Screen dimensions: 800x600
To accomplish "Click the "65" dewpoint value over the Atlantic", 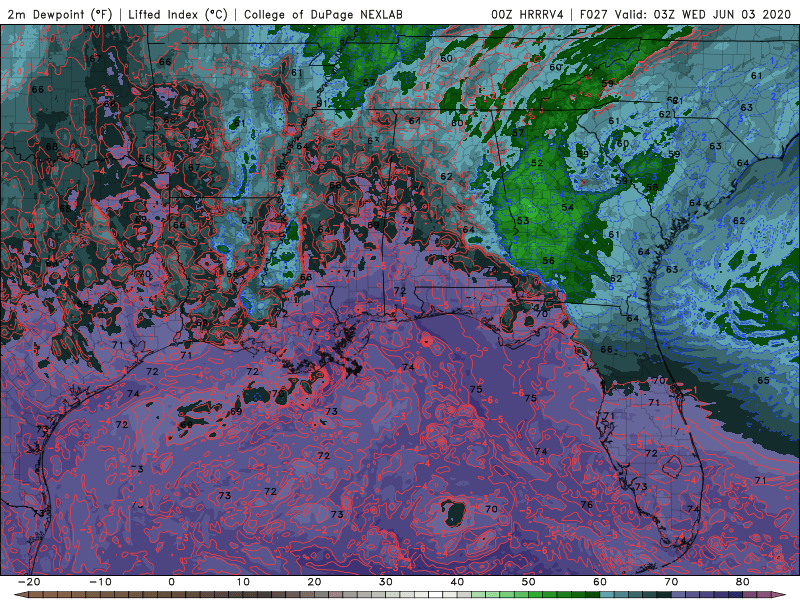I will (763, 381).
